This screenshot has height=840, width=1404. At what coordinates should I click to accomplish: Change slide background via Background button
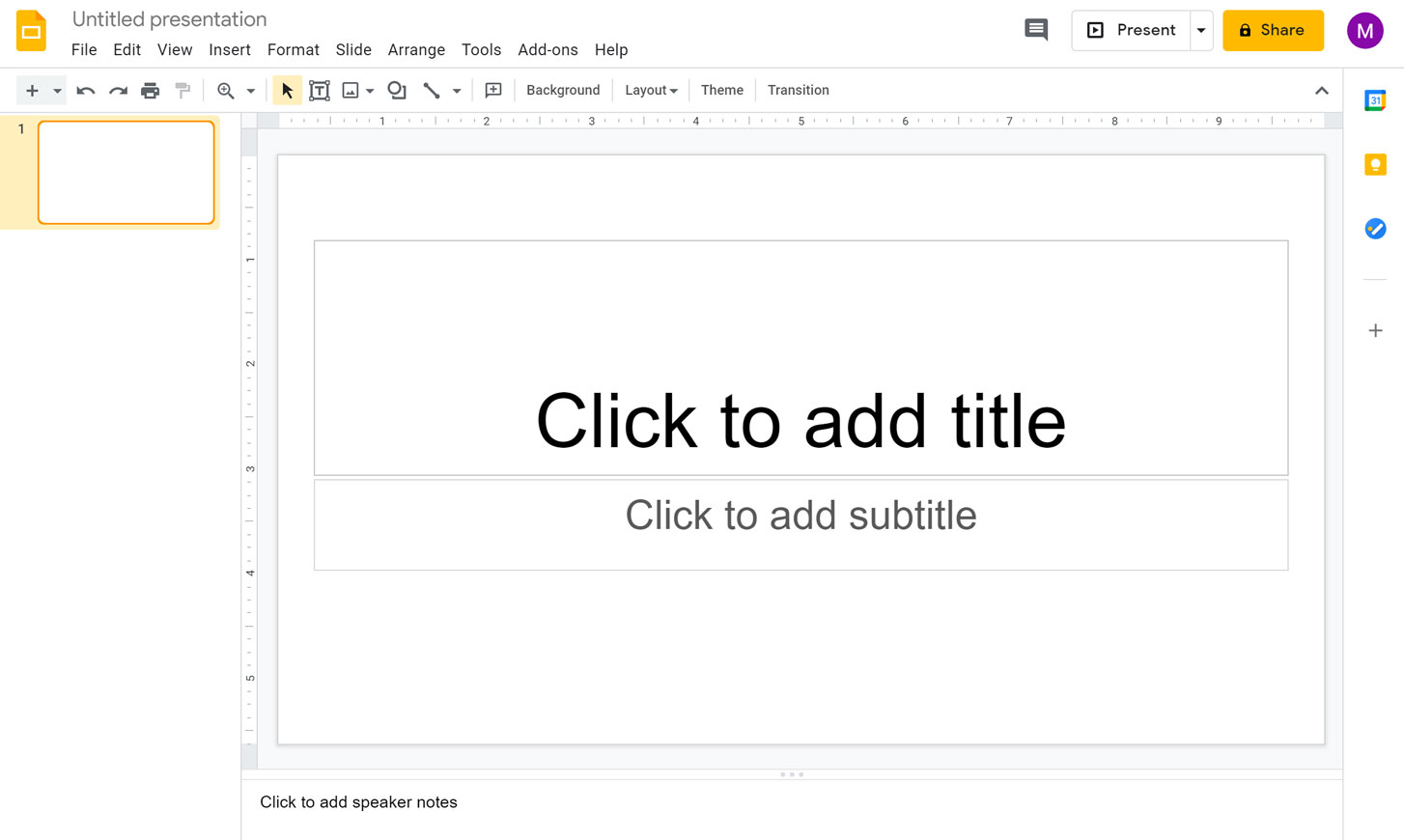coord(563,90)
